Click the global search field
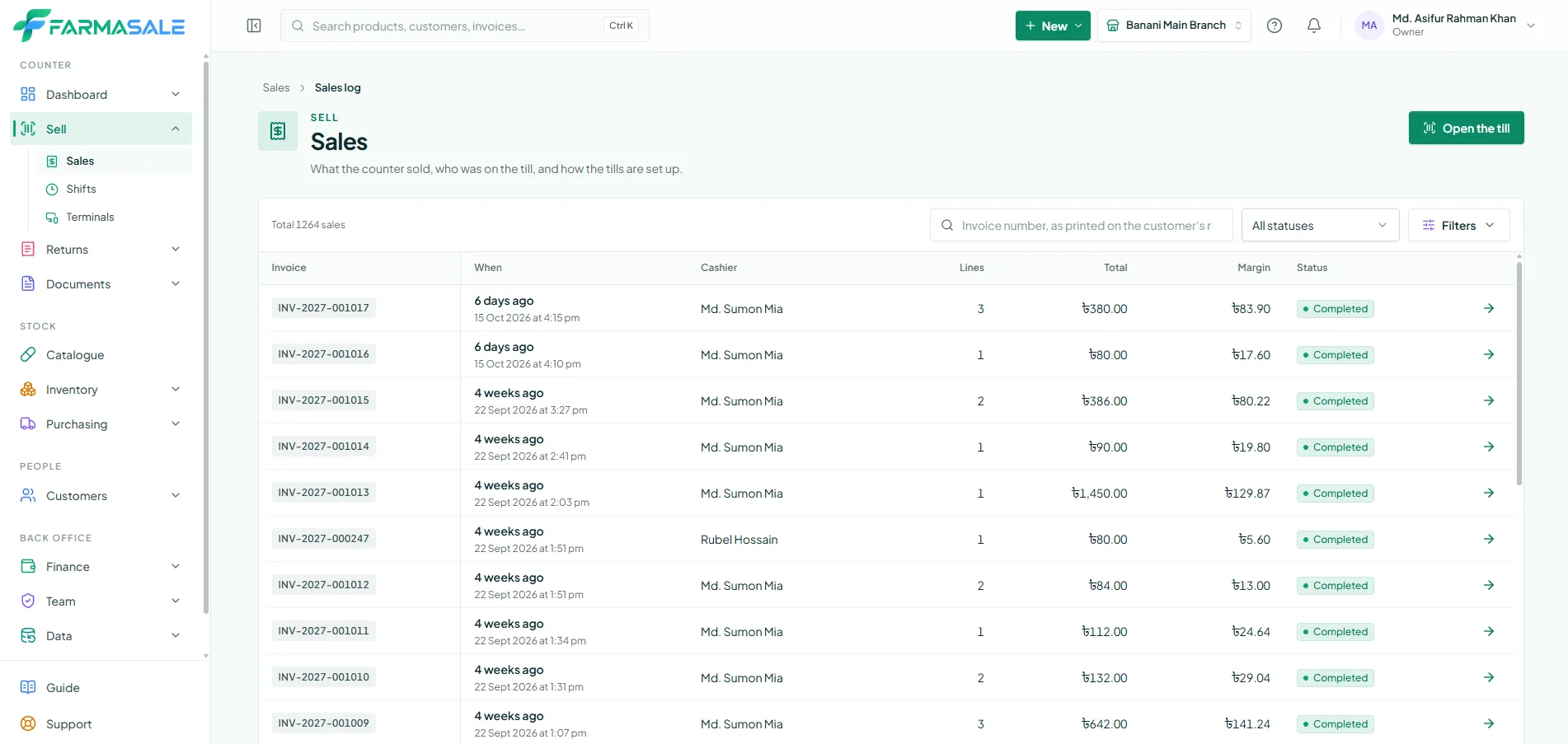The width and height of the screenshot is (1568, 744). point(465,26)
